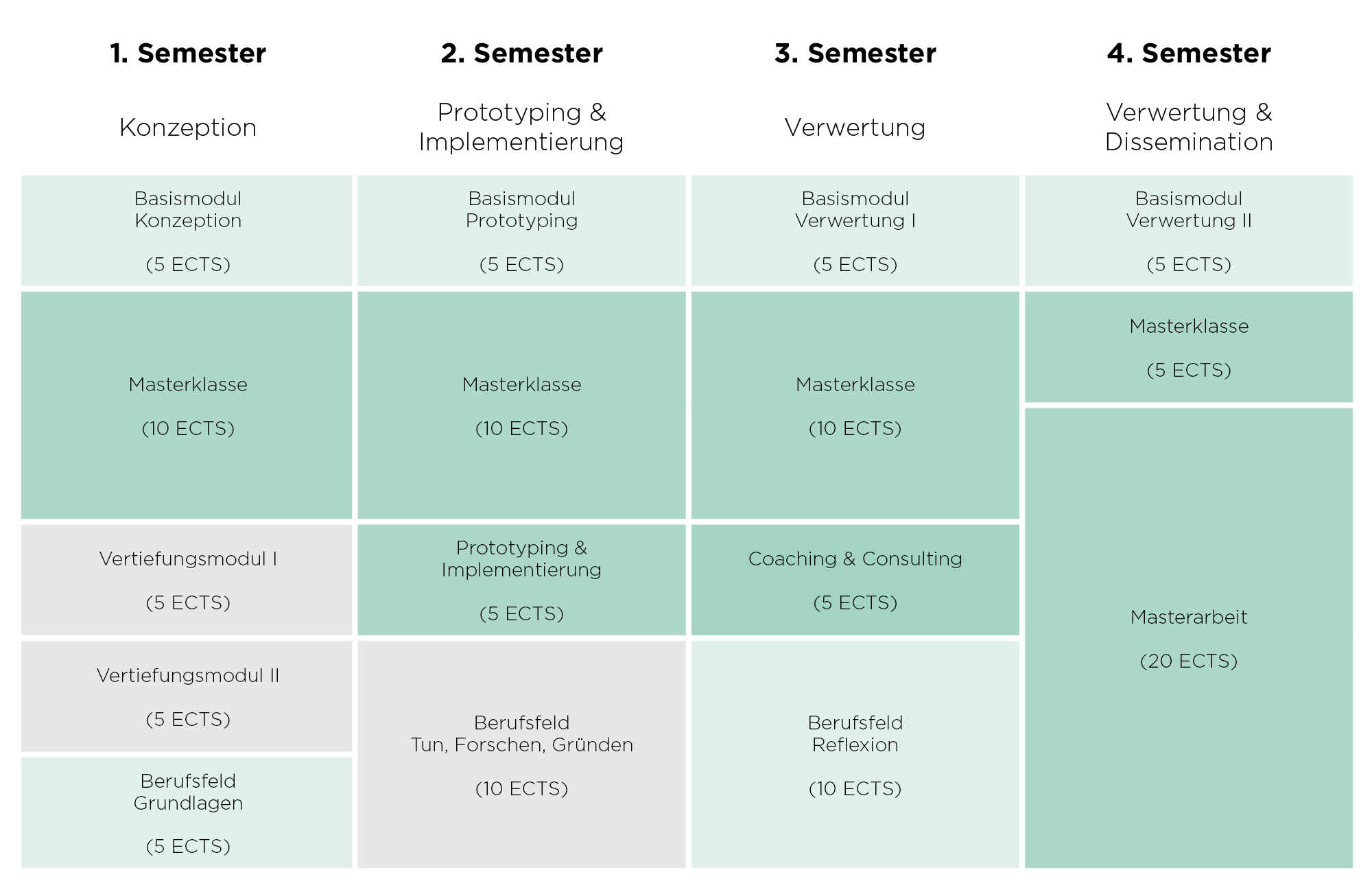Select the Berufsfeld Grundlagen block

(x=187, y=812)
